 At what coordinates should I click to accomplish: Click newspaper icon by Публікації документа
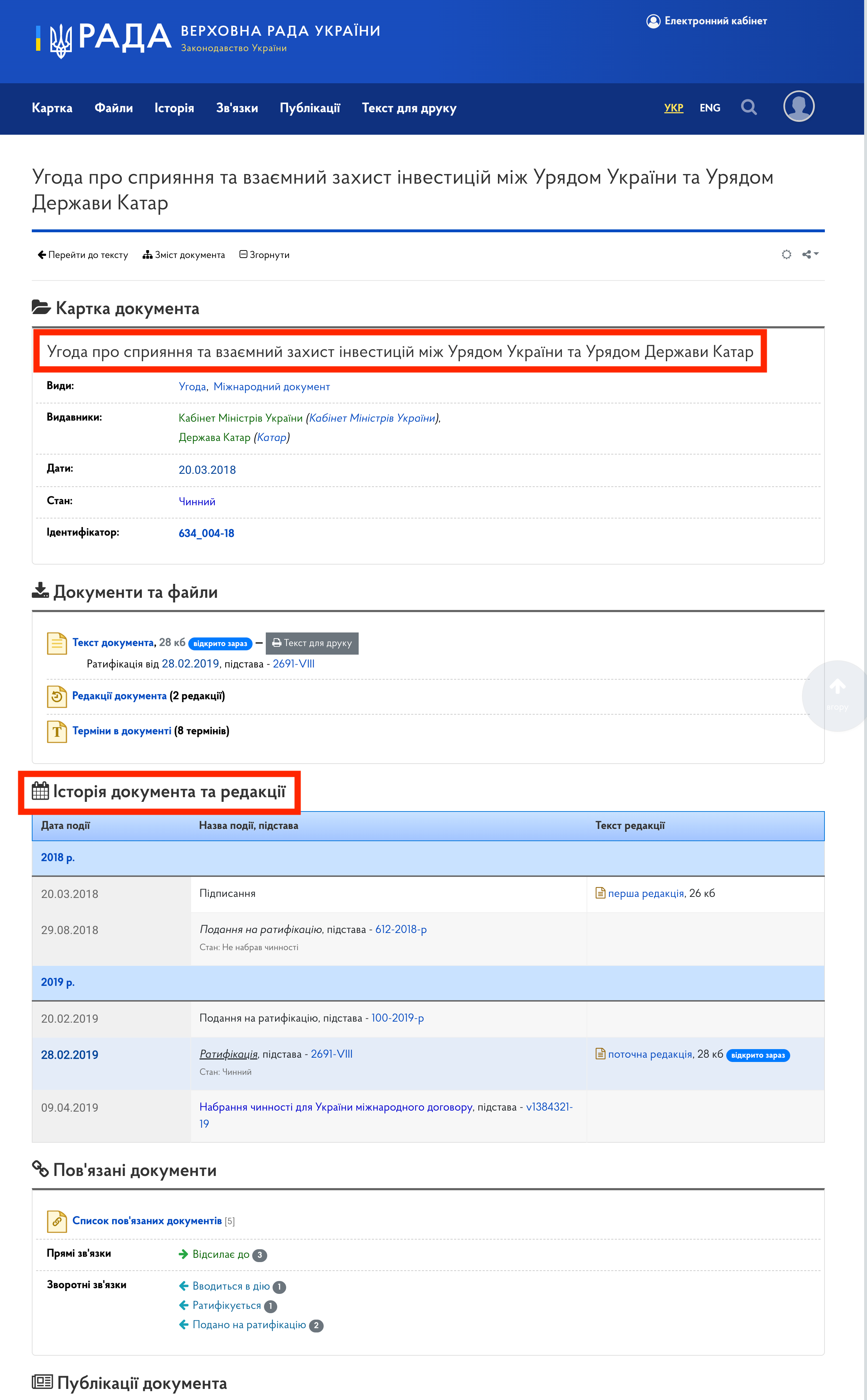tap(43, 1382)
